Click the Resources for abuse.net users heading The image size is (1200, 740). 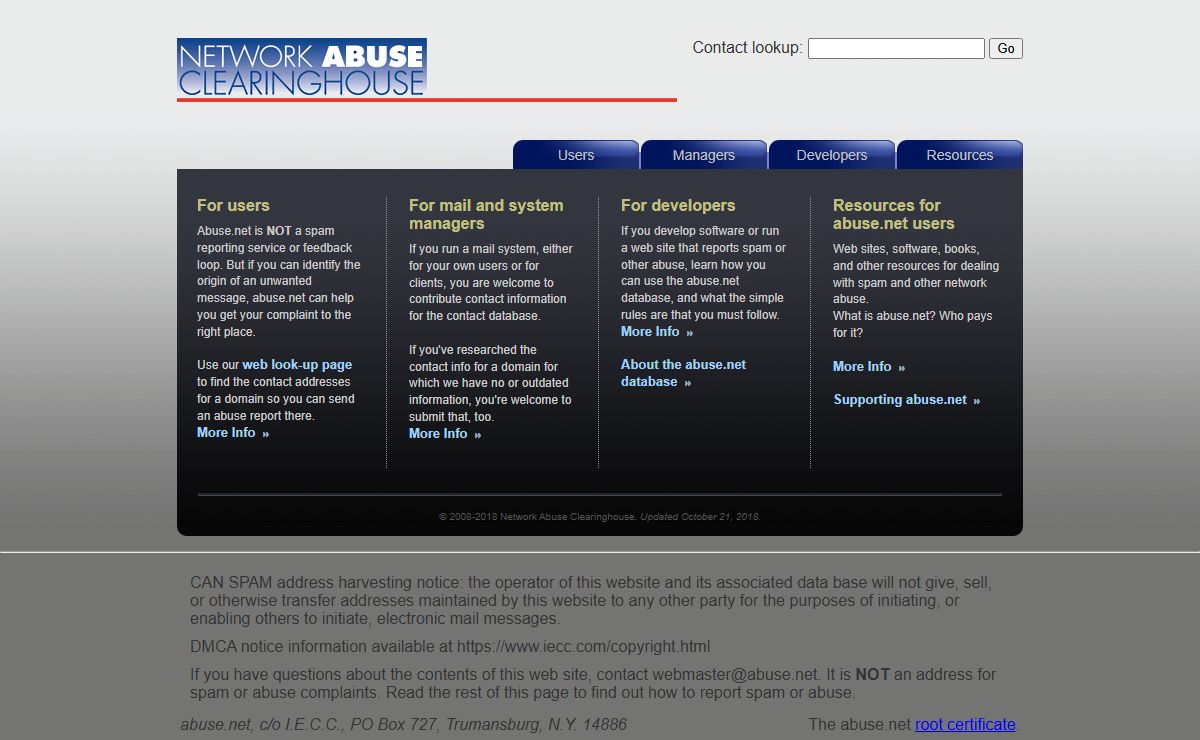pos(894,214)
